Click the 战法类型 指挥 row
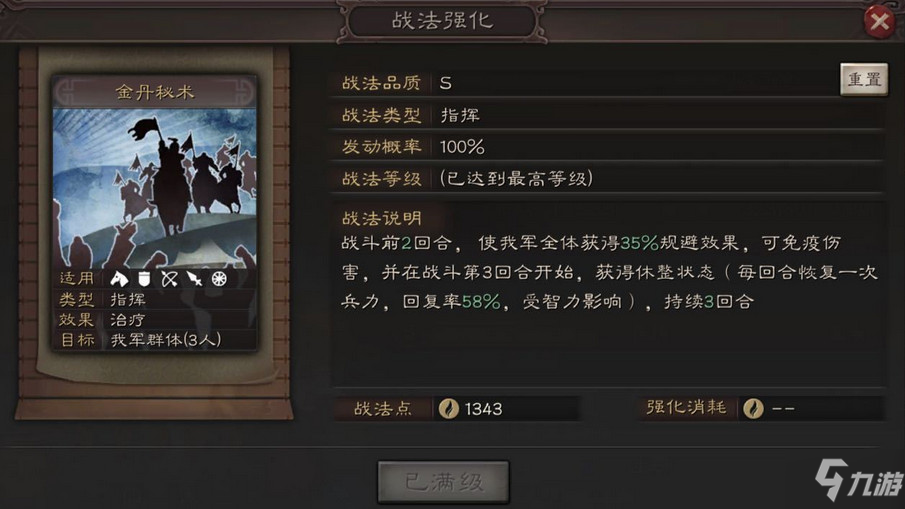Image resolution: width=905 pixels, height=509 pixels. (x=607, y=115)
